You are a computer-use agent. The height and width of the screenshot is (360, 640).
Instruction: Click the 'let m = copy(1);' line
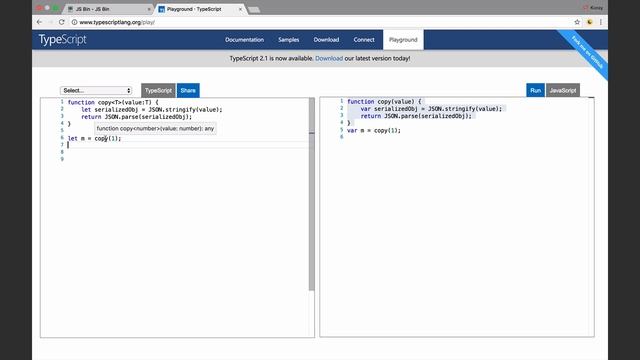tap(94, 138)
